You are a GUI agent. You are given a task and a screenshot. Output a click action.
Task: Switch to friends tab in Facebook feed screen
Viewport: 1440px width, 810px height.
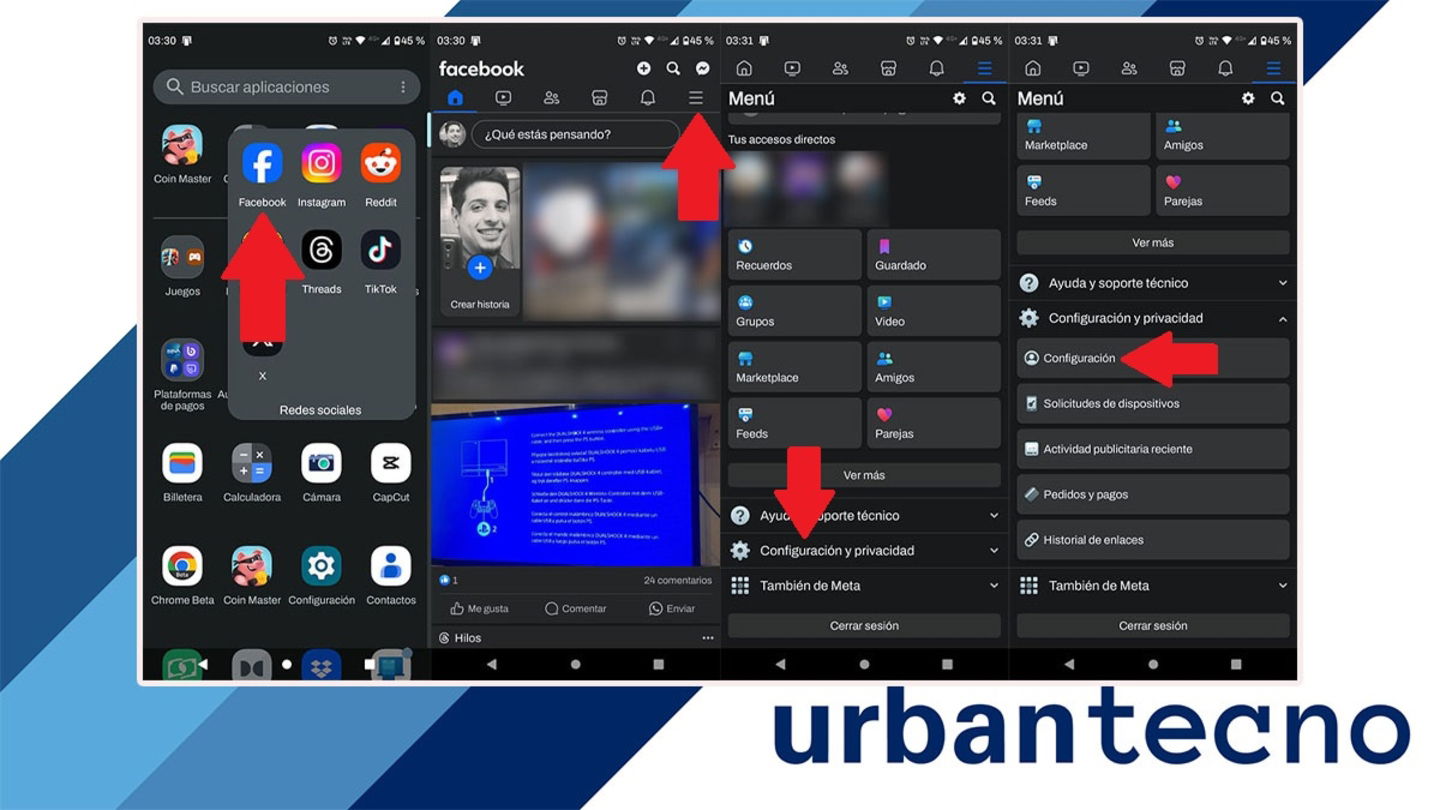pyautogui.click(x=551, y=98)
